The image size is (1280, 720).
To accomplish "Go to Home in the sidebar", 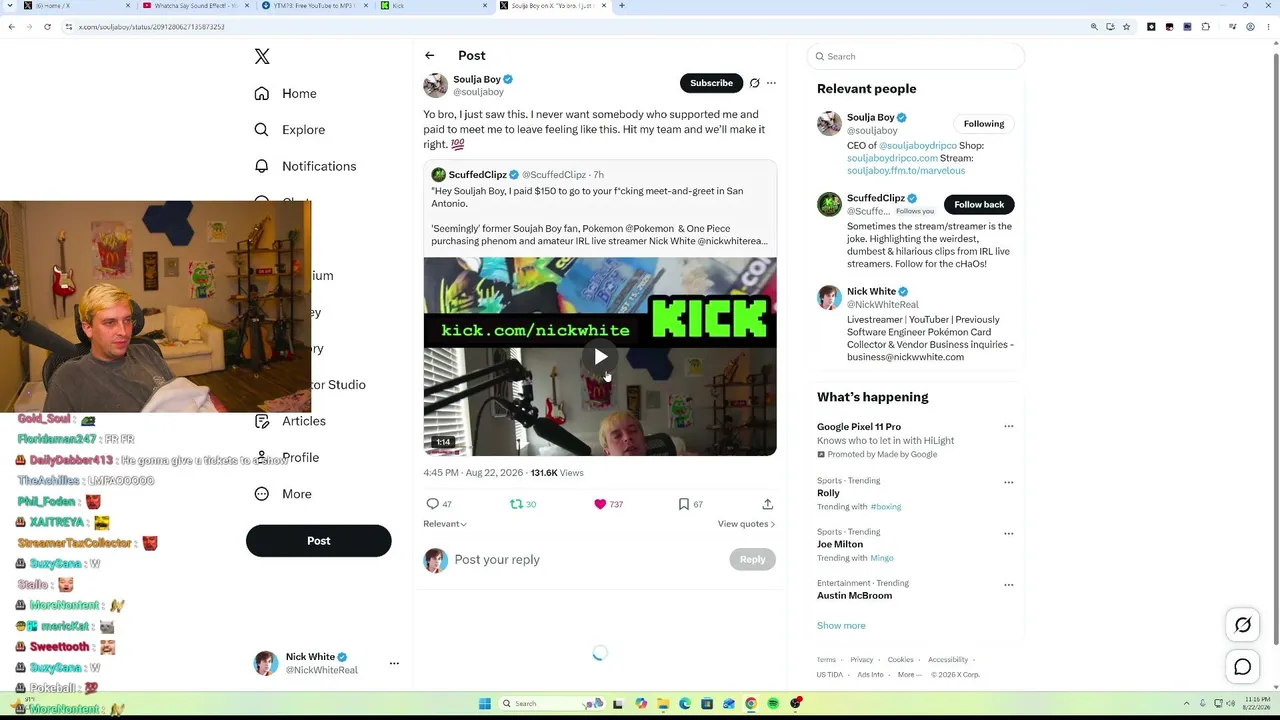I will click(x=286, y=93).
